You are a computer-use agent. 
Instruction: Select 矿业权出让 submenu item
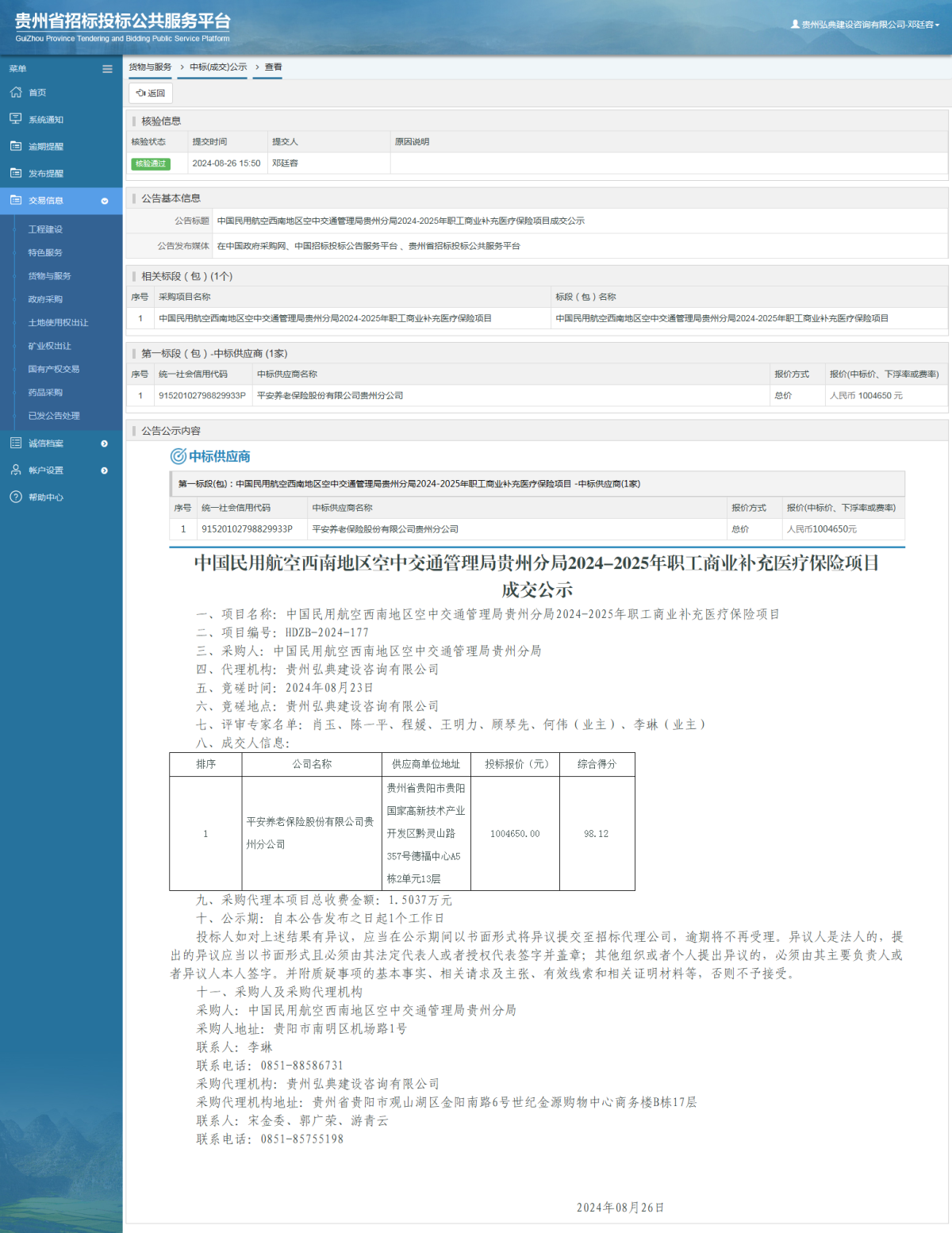click(49, 346)
